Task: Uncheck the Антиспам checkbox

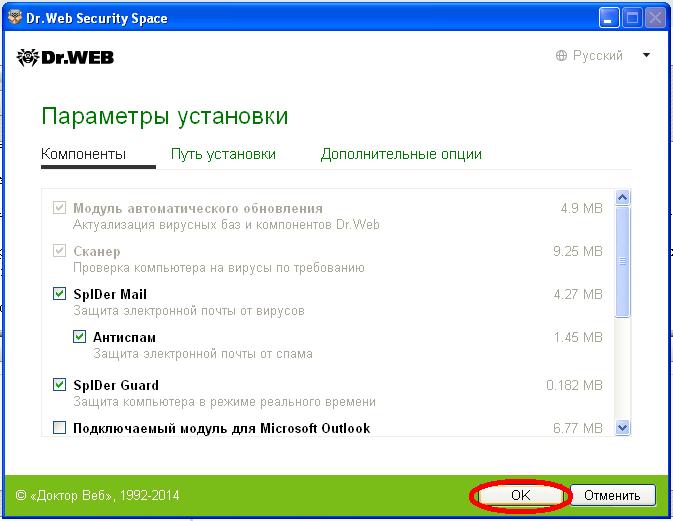Action: (x=79, y=336)
